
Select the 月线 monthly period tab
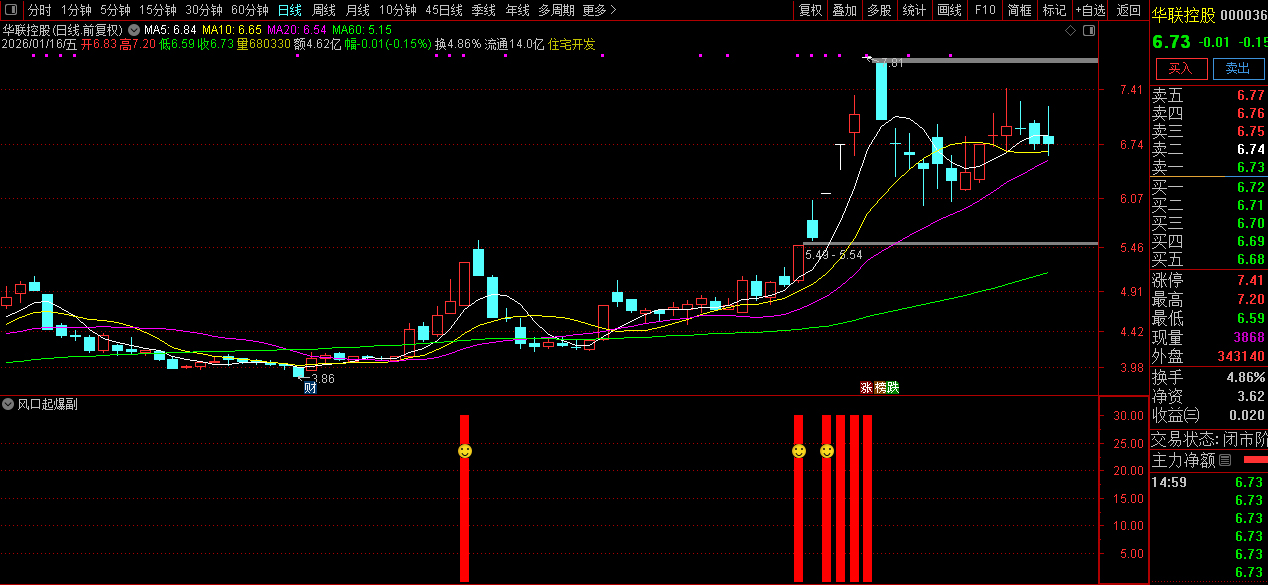(x=357, y=10)
